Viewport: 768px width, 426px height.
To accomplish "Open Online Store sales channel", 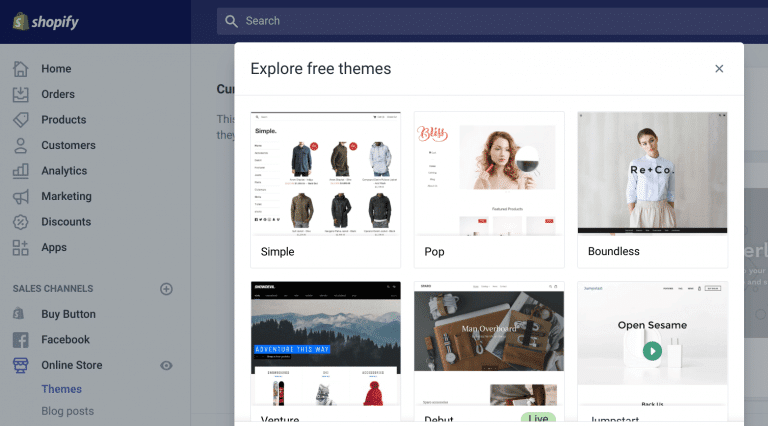I will pyautogui.click(x=72, y=365).
